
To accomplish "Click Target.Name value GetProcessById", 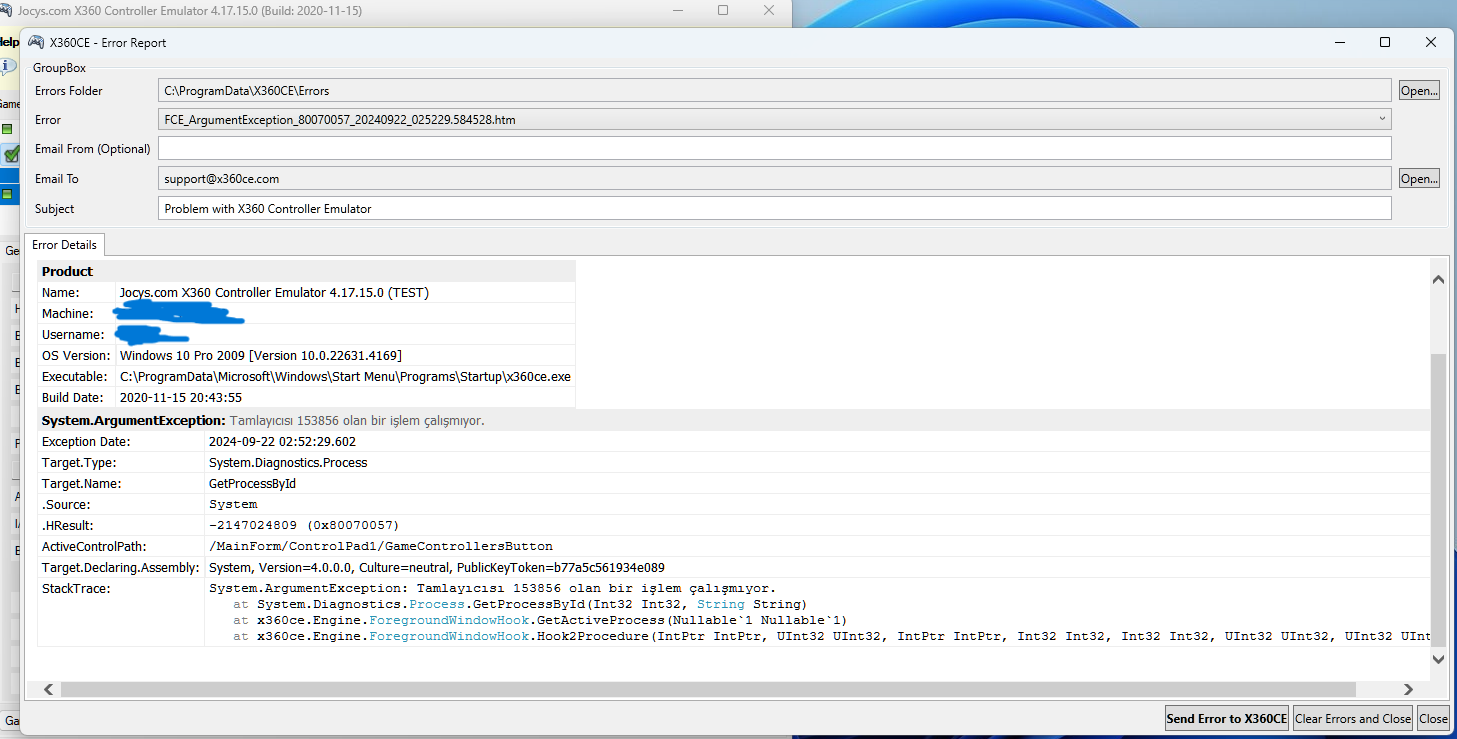I will (x=252, y=483).
